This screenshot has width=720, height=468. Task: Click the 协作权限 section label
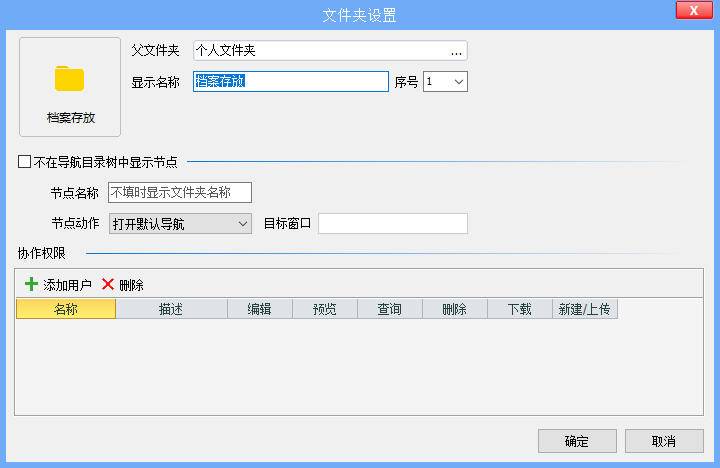click(42, 253)
